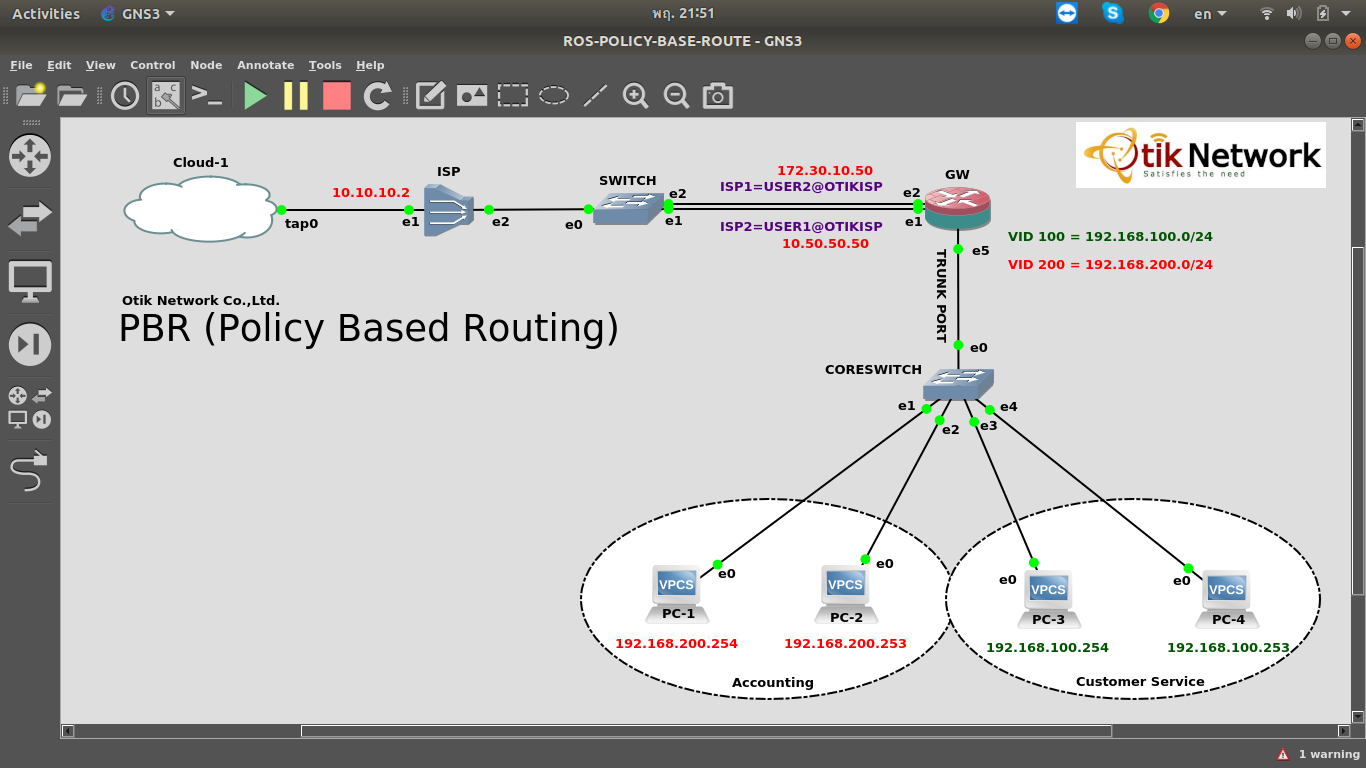Open the system power and volume menu
Viewport: 1366px width, 768px height.
coord(1305,13)
